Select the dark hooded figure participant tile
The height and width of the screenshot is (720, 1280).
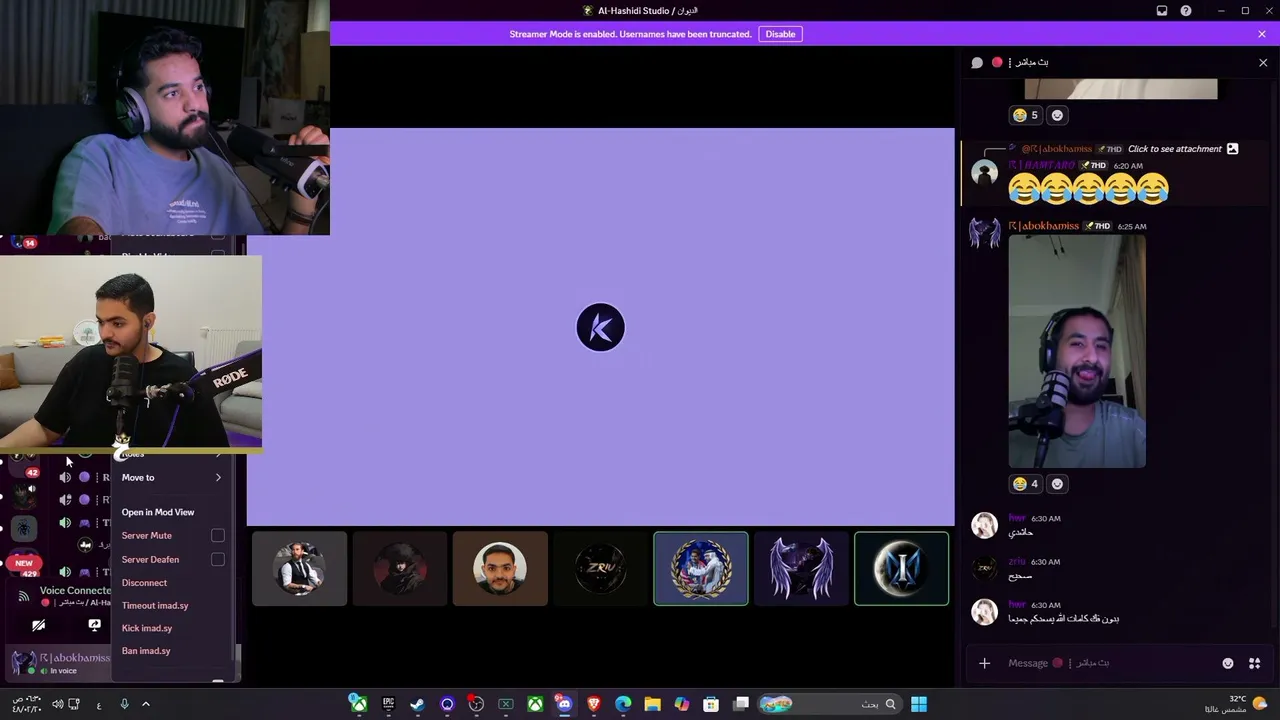(x=400, y=569)
